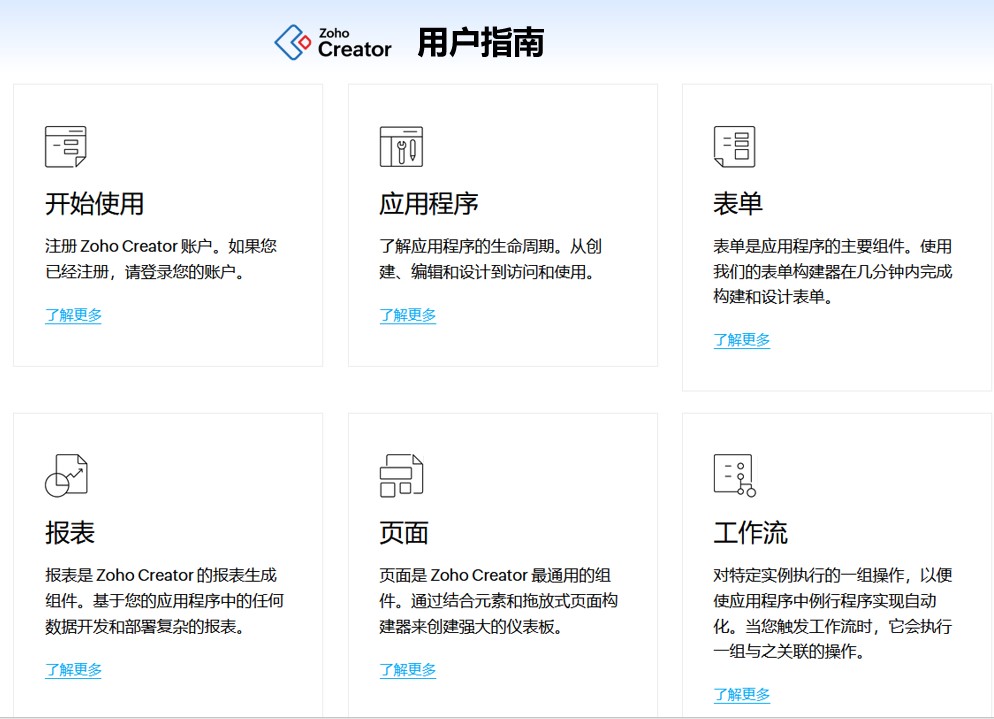Click the 用户指南 page title

pyautogui.click(x=481, y=42)
